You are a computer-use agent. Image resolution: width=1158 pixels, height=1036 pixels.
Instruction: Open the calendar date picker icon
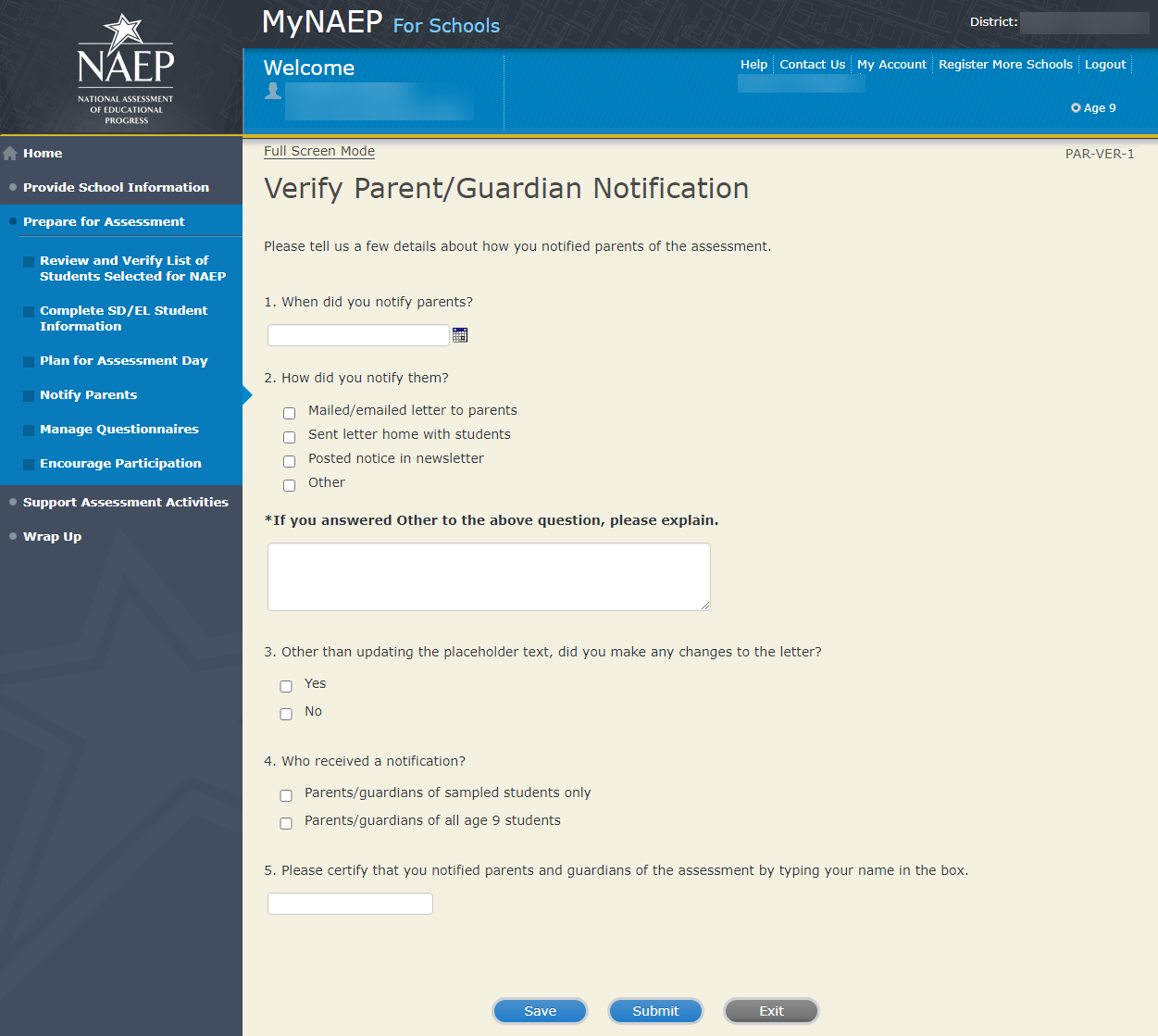460,335
